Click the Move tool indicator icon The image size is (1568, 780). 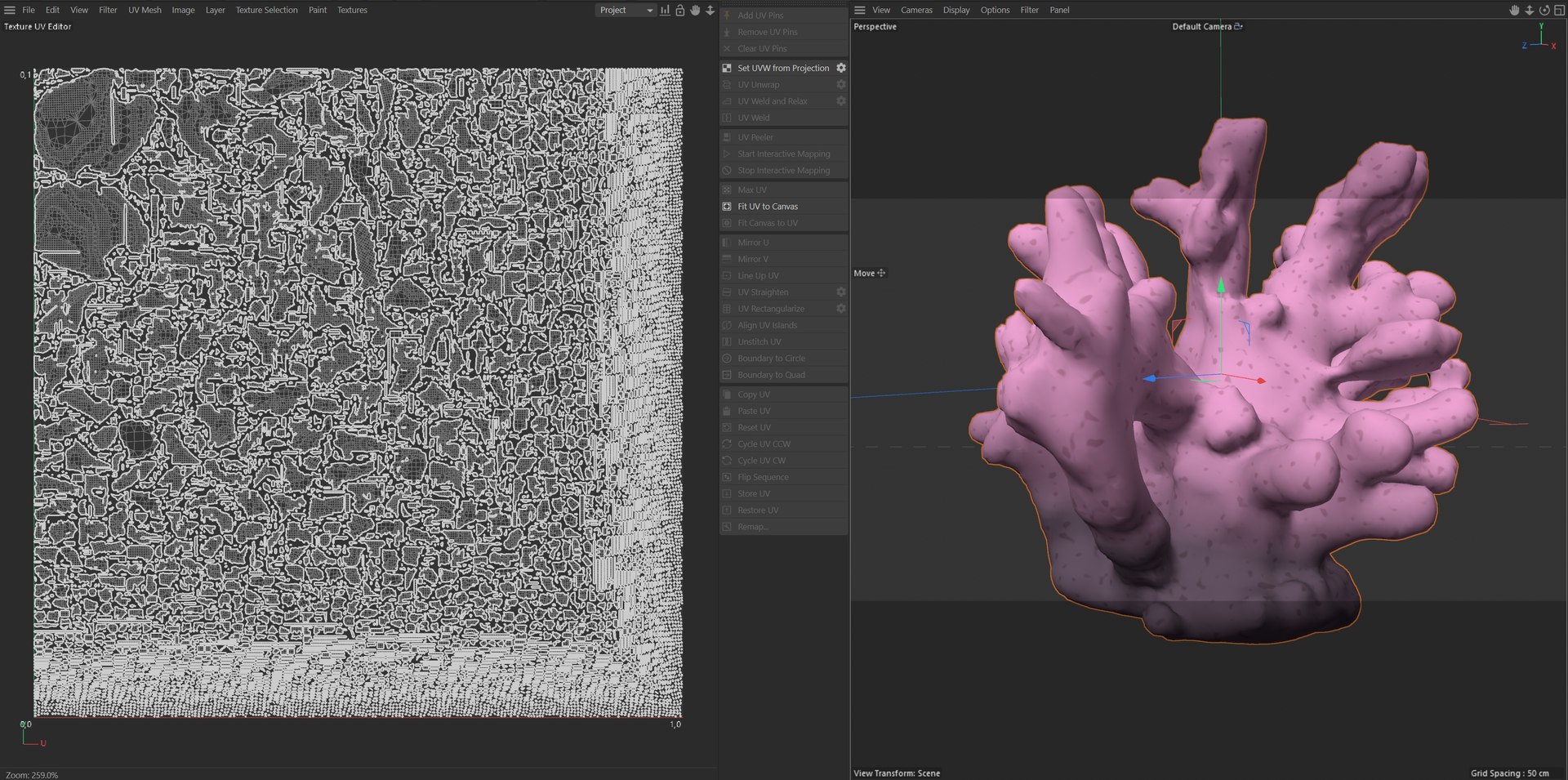point(881,273)
